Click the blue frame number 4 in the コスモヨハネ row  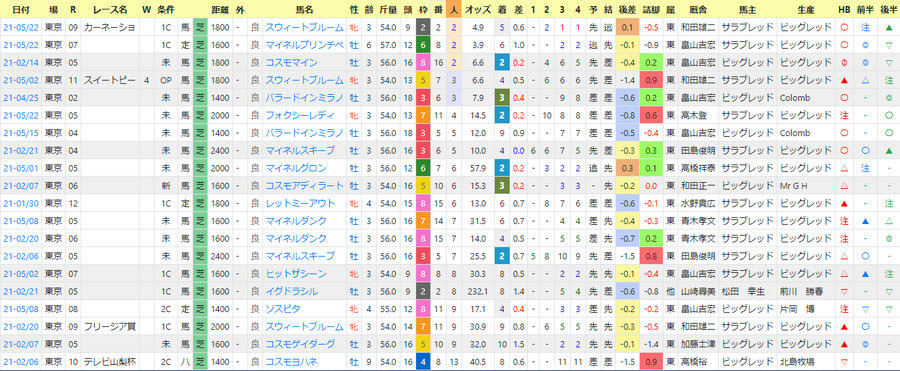pos(422,362)
